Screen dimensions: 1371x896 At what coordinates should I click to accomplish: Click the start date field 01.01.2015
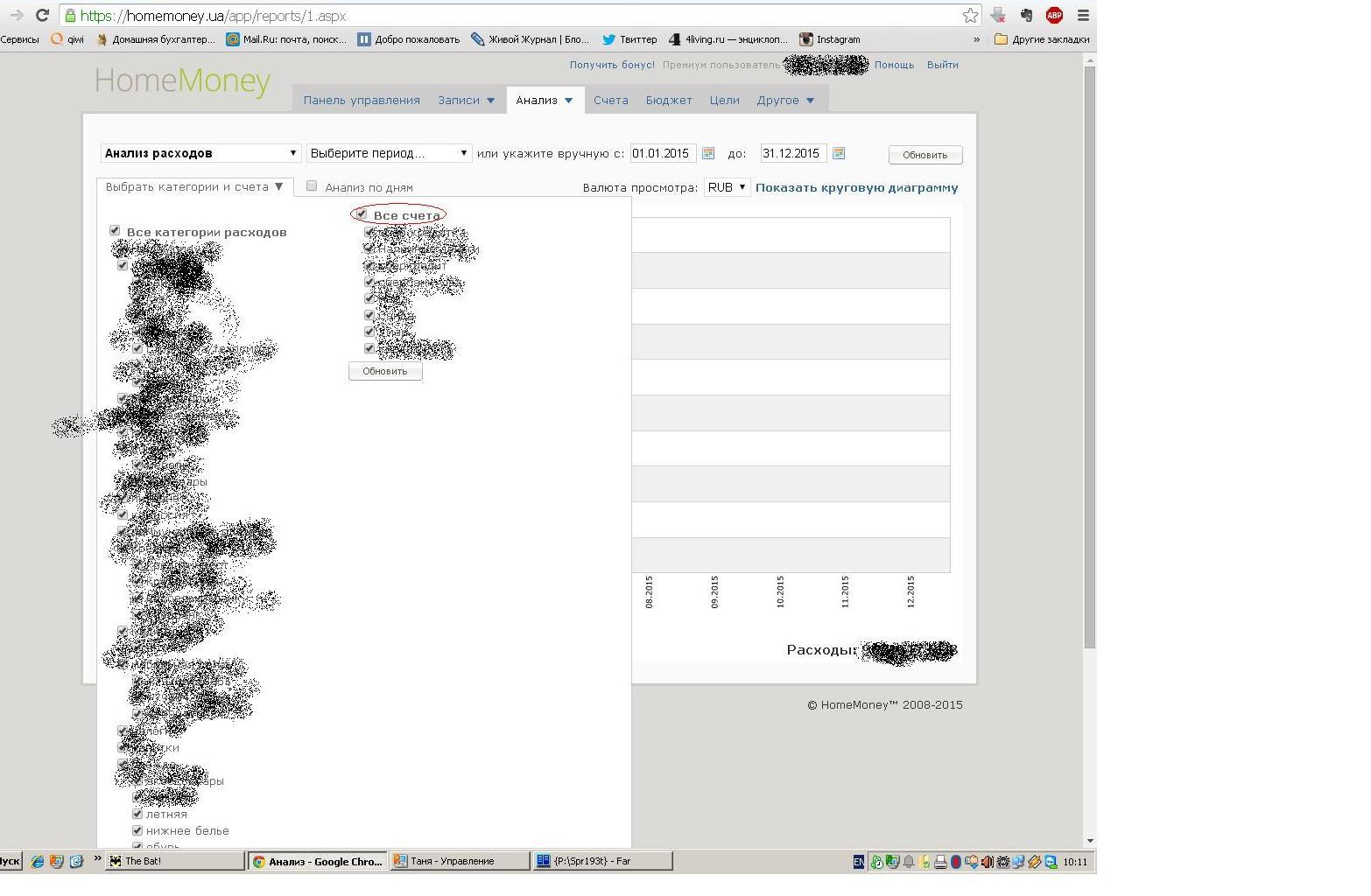tap(663, 153)
